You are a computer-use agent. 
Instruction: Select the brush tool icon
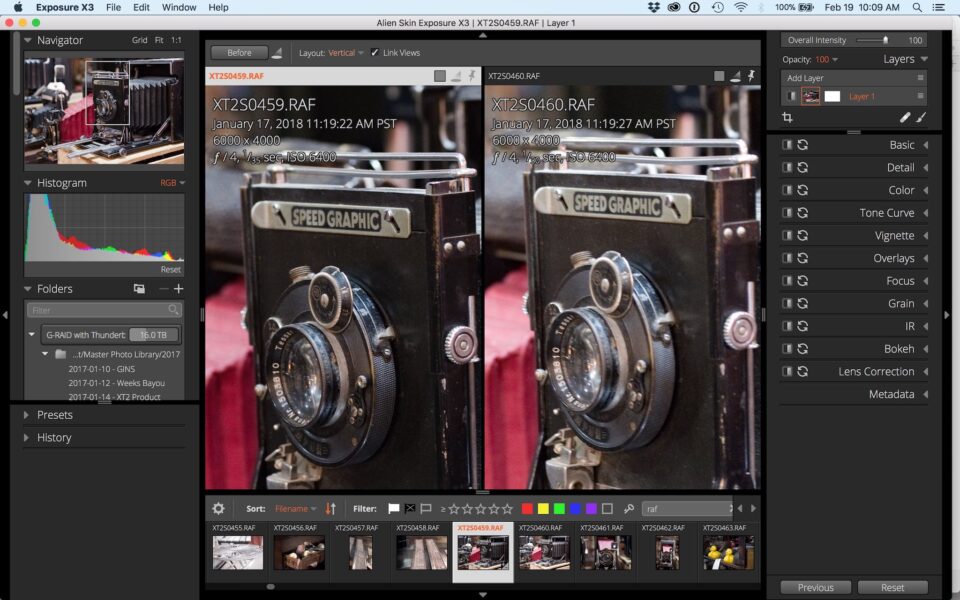coord(921,117)
